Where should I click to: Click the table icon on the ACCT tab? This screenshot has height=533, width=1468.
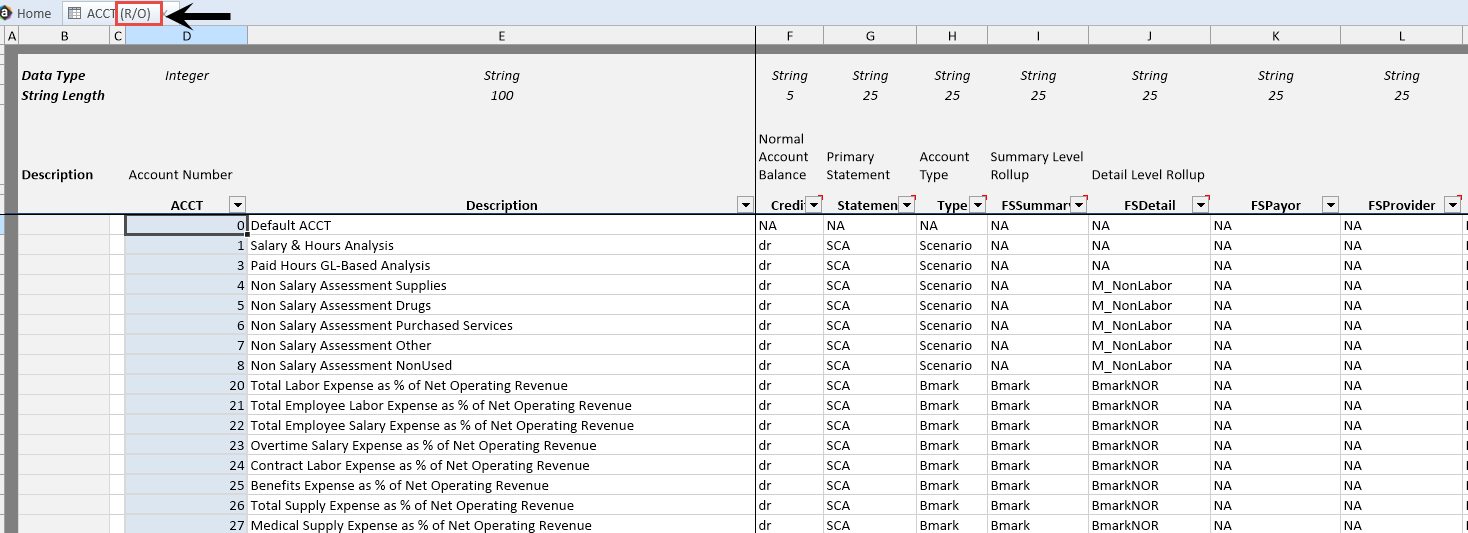75,13
